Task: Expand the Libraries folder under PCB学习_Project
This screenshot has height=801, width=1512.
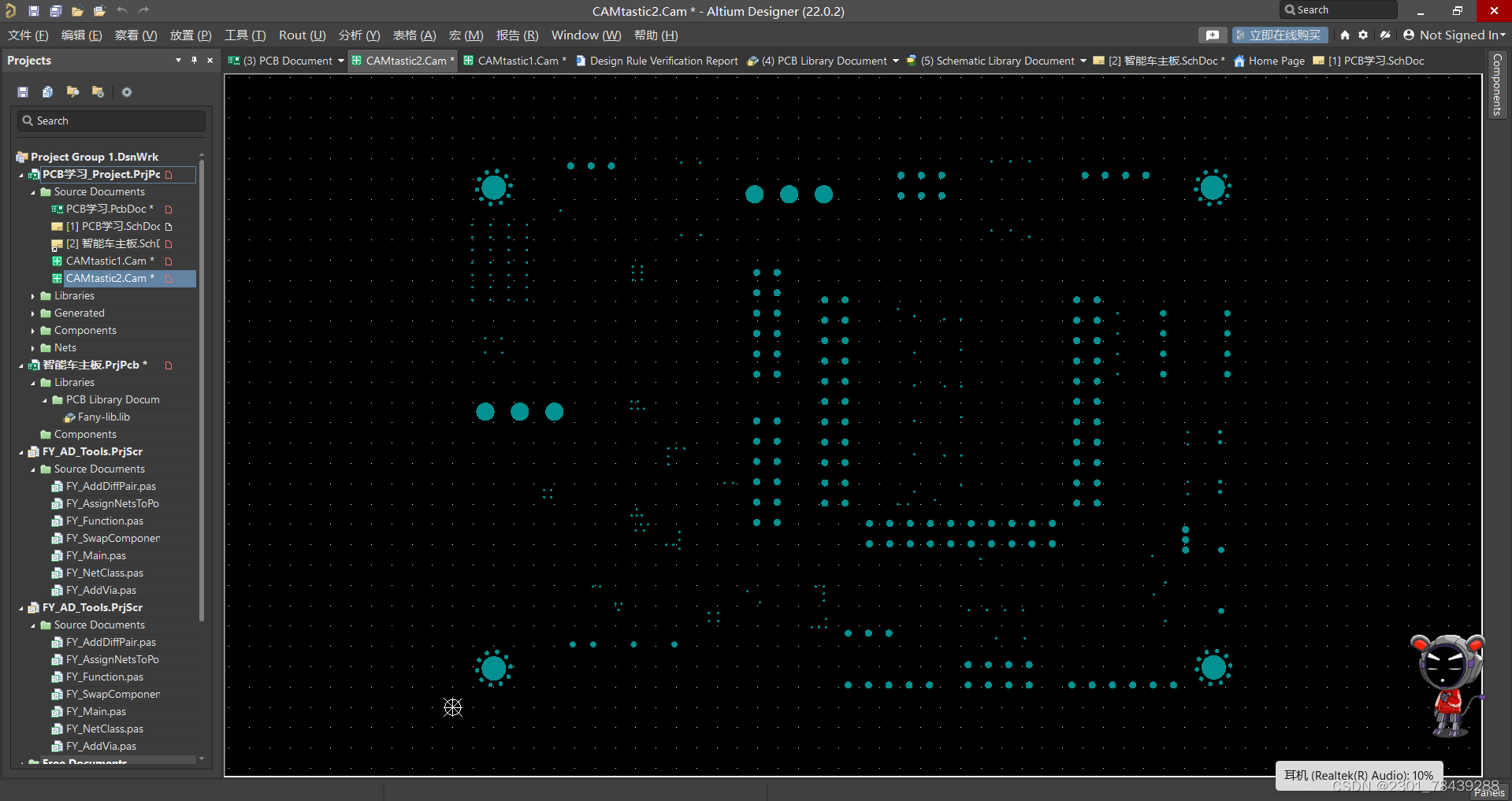Action: click(x=32, y=295)
